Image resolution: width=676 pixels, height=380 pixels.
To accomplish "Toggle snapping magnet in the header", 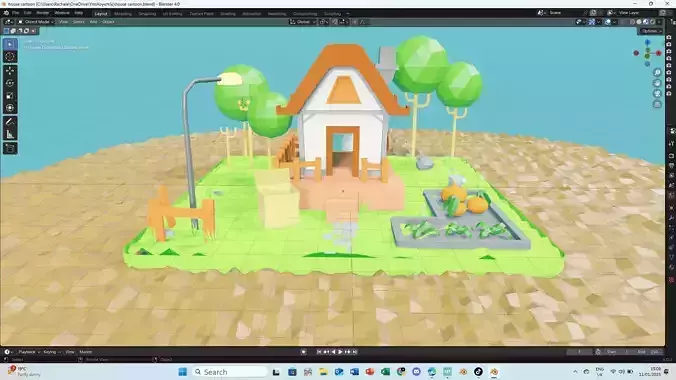I will click(x=334, y=22).
